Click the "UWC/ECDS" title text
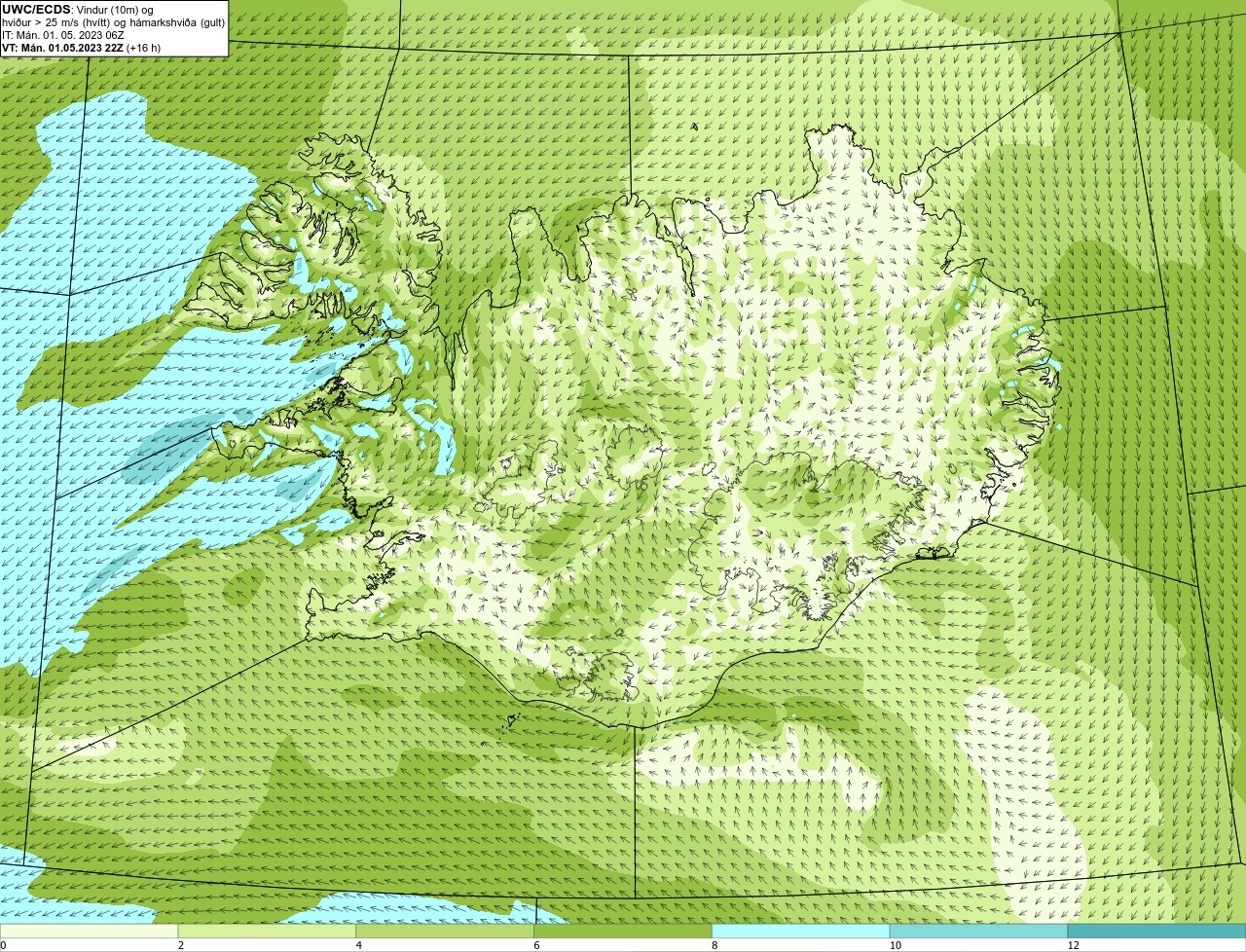Image resolution: width=1246 pixels, height=952 pixels. [36, 10]
